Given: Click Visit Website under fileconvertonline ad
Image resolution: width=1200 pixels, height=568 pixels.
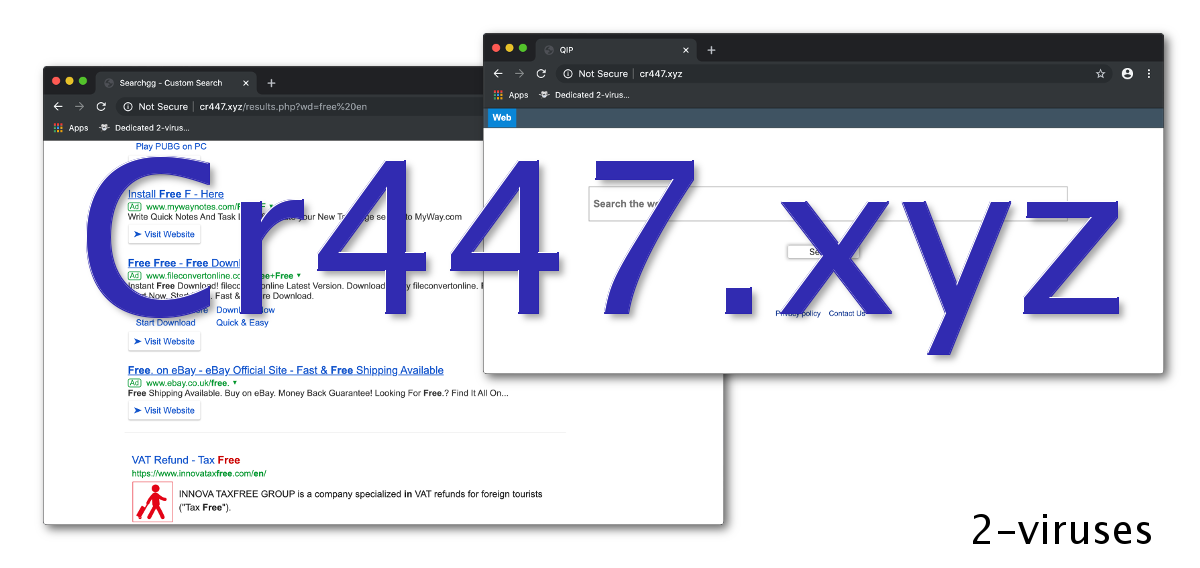Looking at the screenshot, I should point(164,341).
